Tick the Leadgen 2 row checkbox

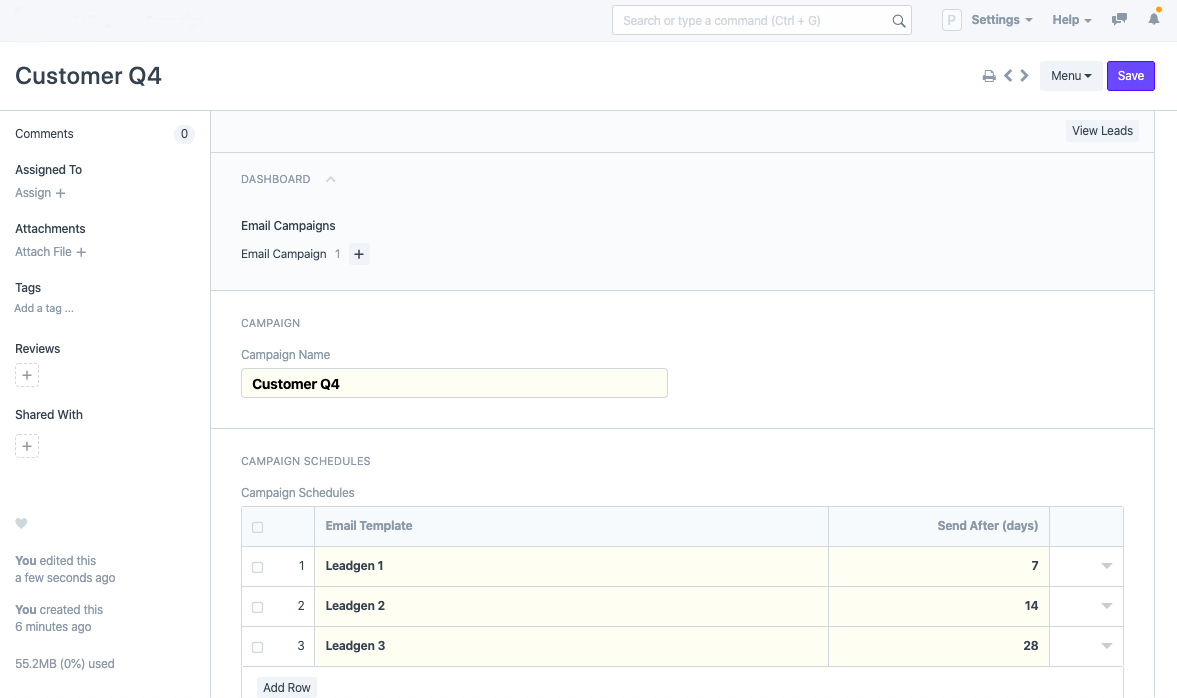[x=257, y=607]
